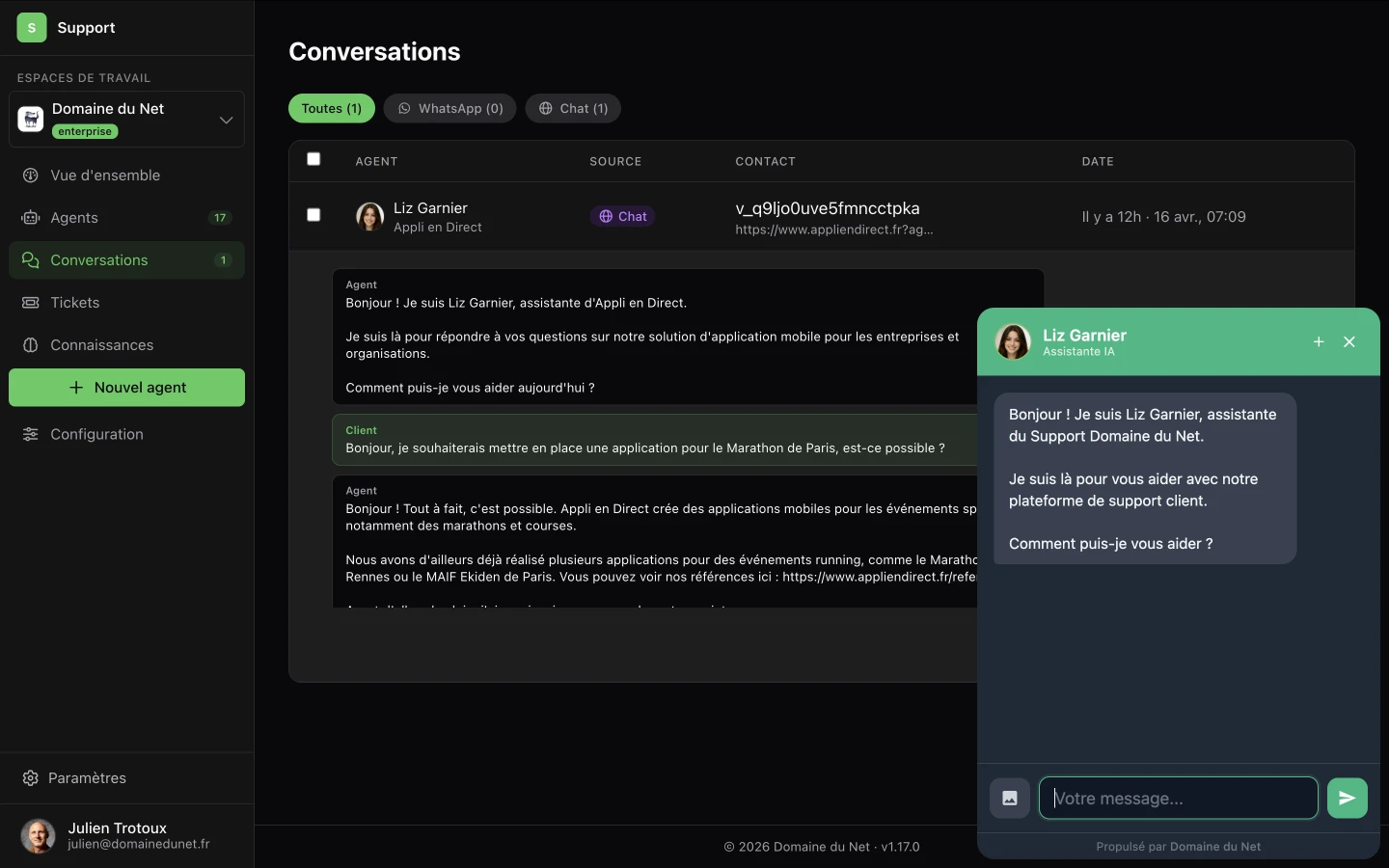Focus the Votre message input field
The width and height of the screenshot is (1389, 868).
pyautogui.click(x=1178, y=798)
